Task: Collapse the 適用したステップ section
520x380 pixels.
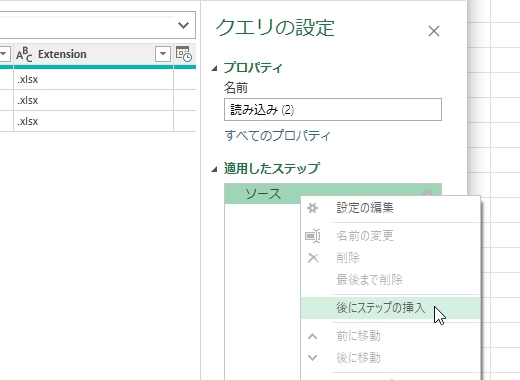Action: tap(214, 169)
